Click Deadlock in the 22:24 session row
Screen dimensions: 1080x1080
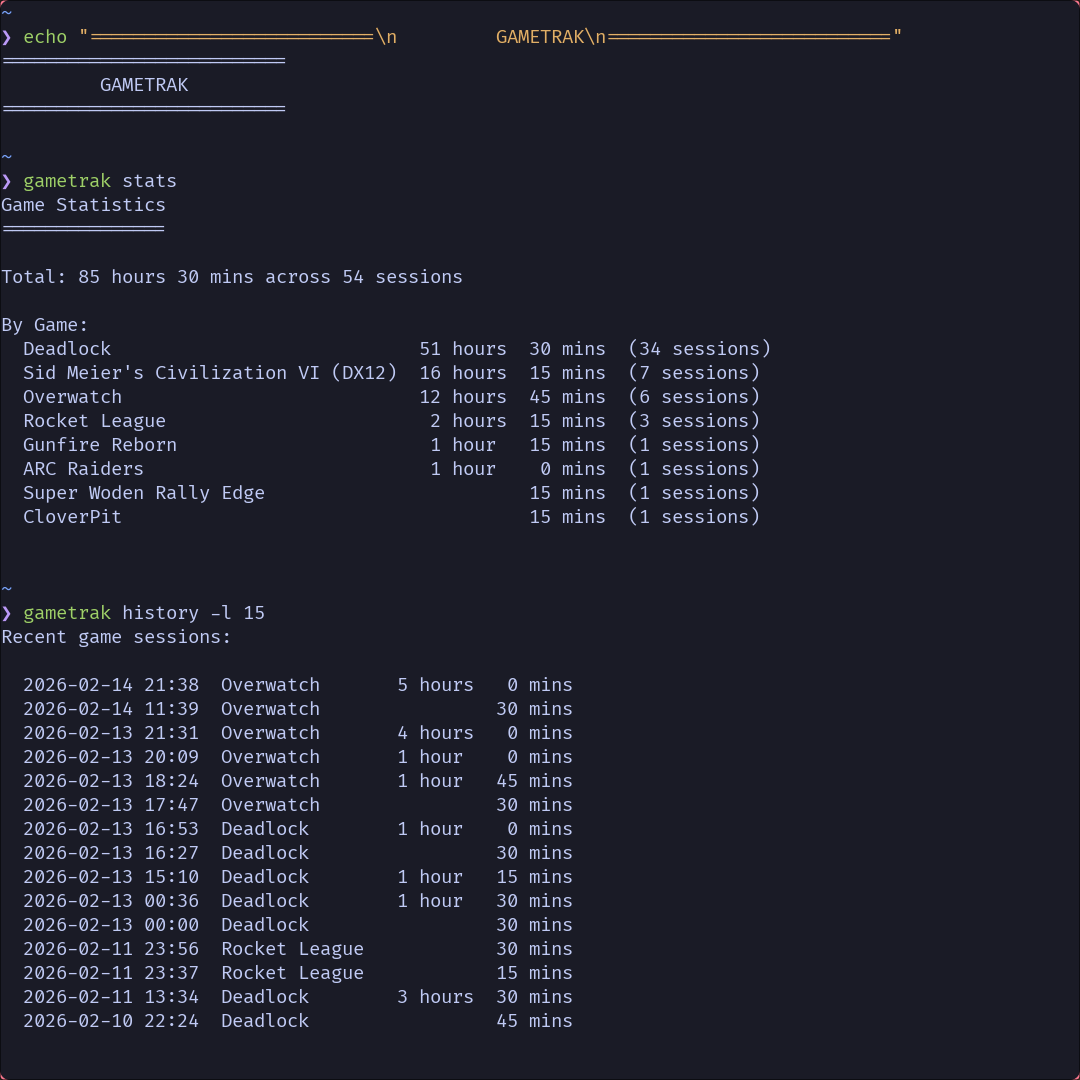264,1021
